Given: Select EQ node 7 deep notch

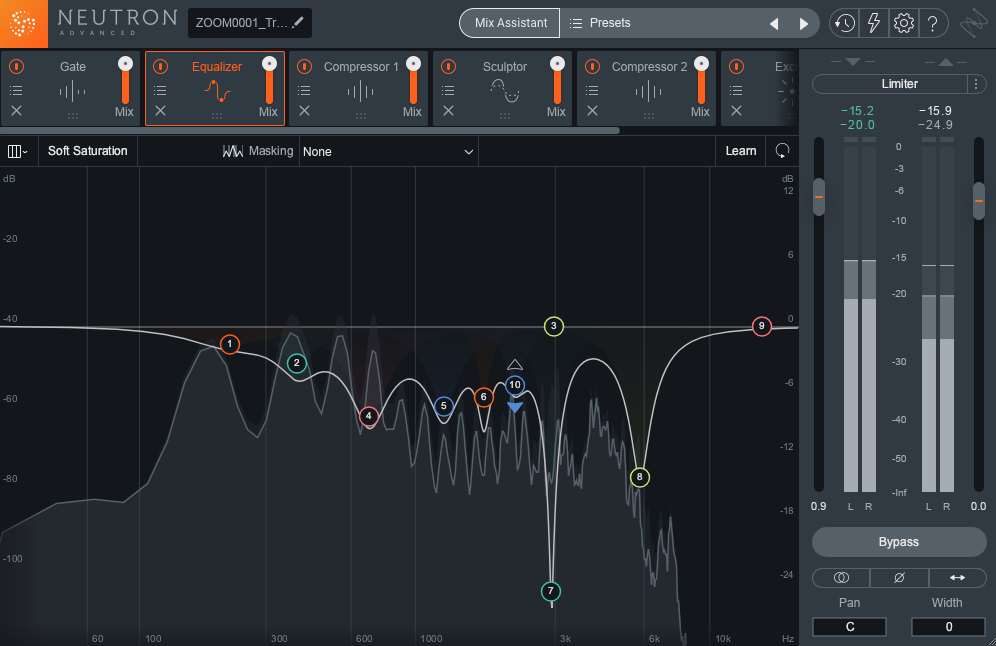Looking at the screenshot, I should click(551, 591).
